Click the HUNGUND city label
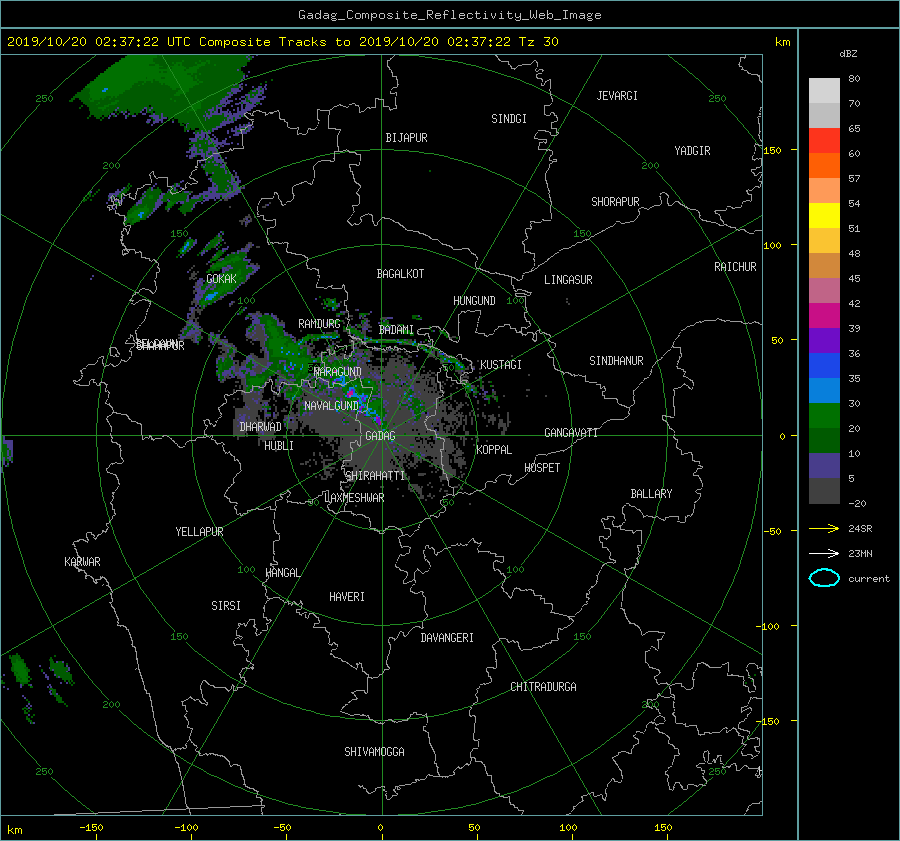Screen dimensions: 900x841 pos(474,301)
